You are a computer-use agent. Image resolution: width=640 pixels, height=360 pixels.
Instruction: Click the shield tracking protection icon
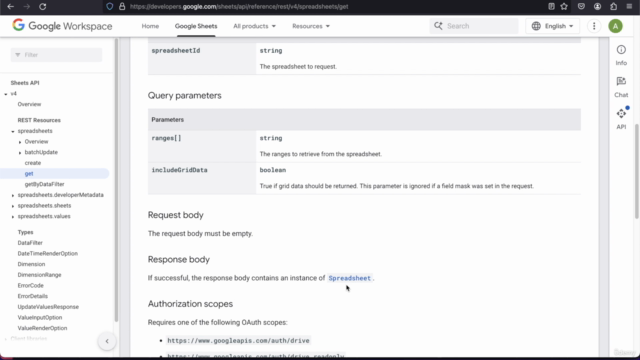tap(110, 7)
